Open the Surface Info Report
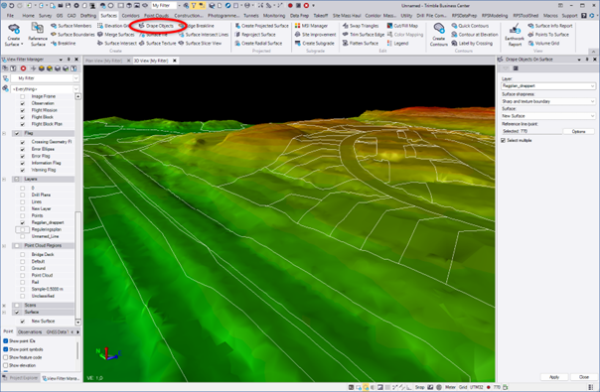600x392 pixels. 550,26
